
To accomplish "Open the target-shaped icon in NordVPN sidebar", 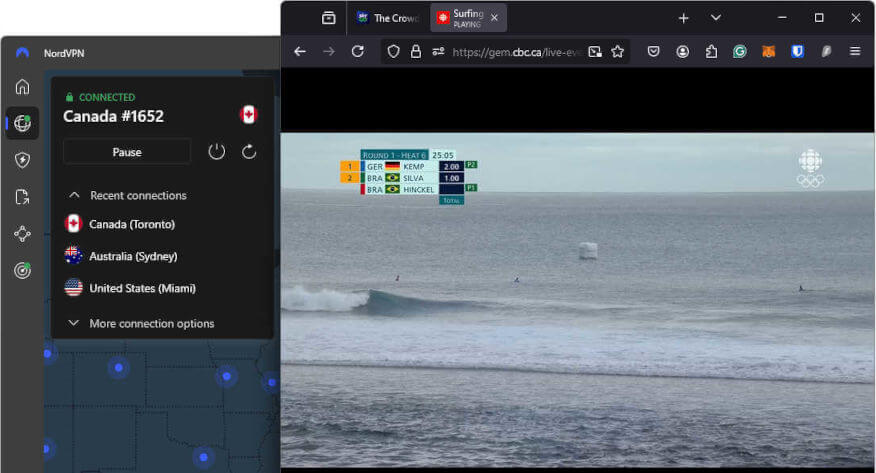I will coord(22,270).
